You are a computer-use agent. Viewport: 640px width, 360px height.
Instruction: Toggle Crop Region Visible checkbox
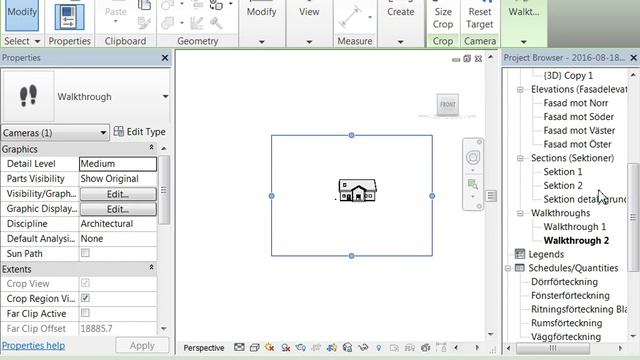(85, 298)
